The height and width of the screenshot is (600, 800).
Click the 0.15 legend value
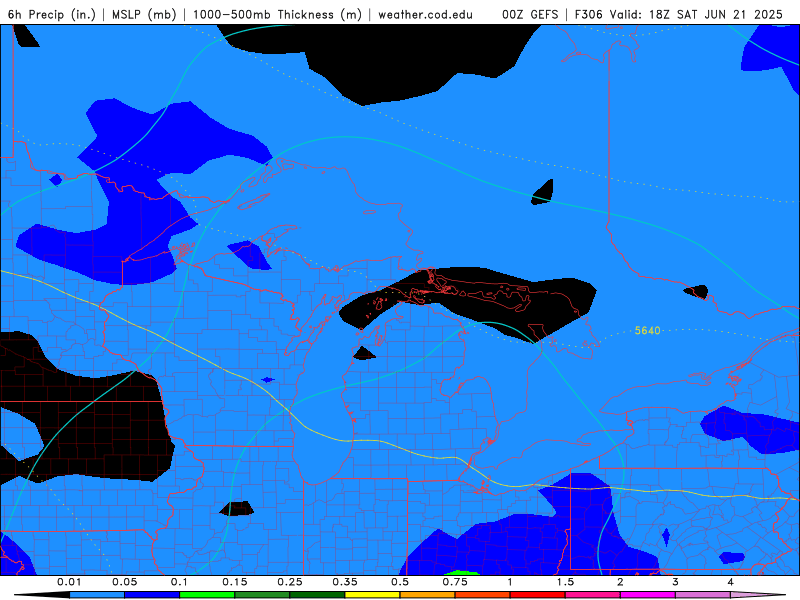(x=235, y=582)
